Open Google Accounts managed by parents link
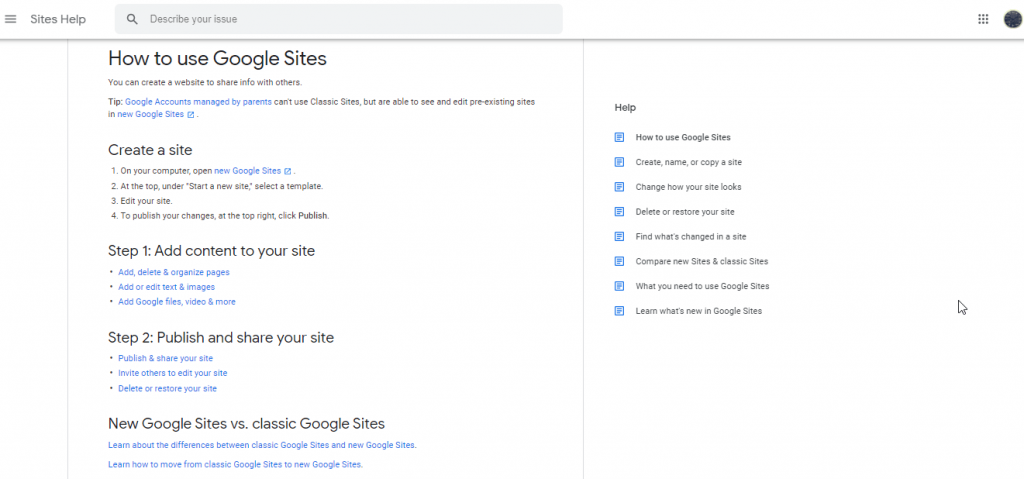Screen dimensions: 1024x479 tap(199, 102)
